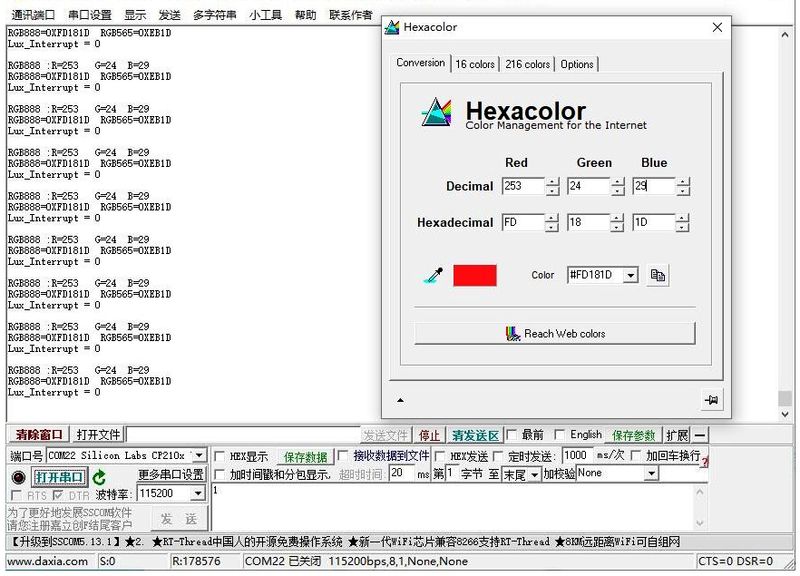Toggle the 定时发送 checkbox
The height and width of the screenshot is (576, 800).
pyautogui.click(x=497, y=456)
